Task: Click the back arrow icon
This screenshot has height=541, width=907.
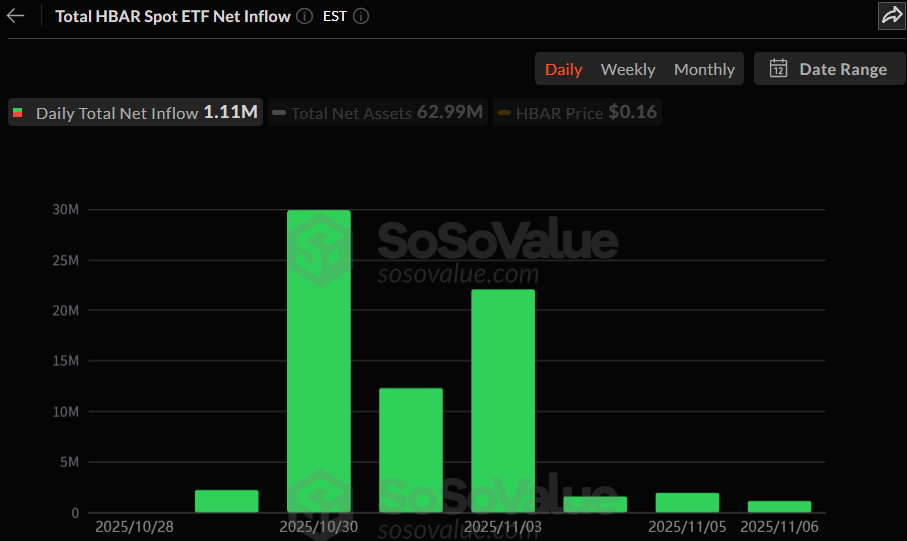Action: click(x=16, y=16)
